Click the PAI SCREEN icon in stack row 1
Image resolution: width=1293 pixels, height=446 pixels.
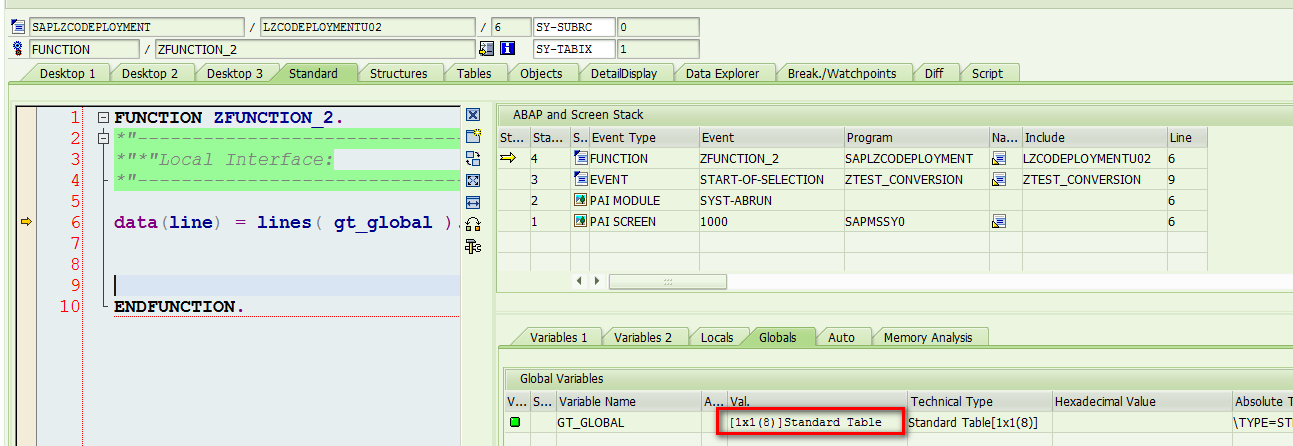click(581, 221)
